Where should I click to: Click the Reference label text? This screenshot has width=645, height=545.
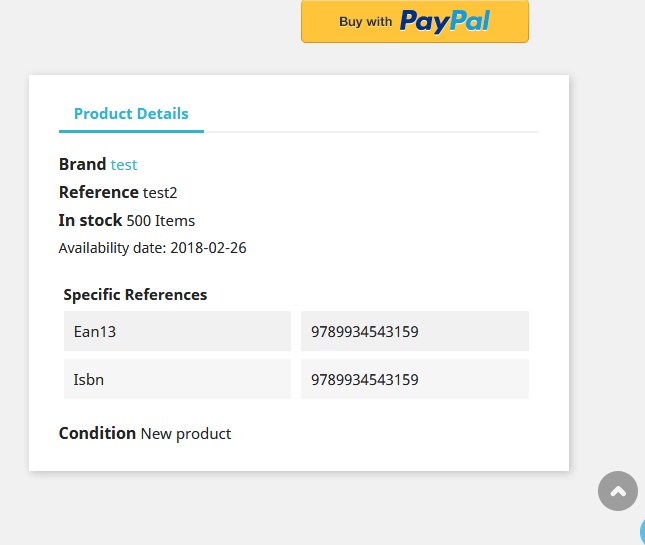(x=98, y=193)
